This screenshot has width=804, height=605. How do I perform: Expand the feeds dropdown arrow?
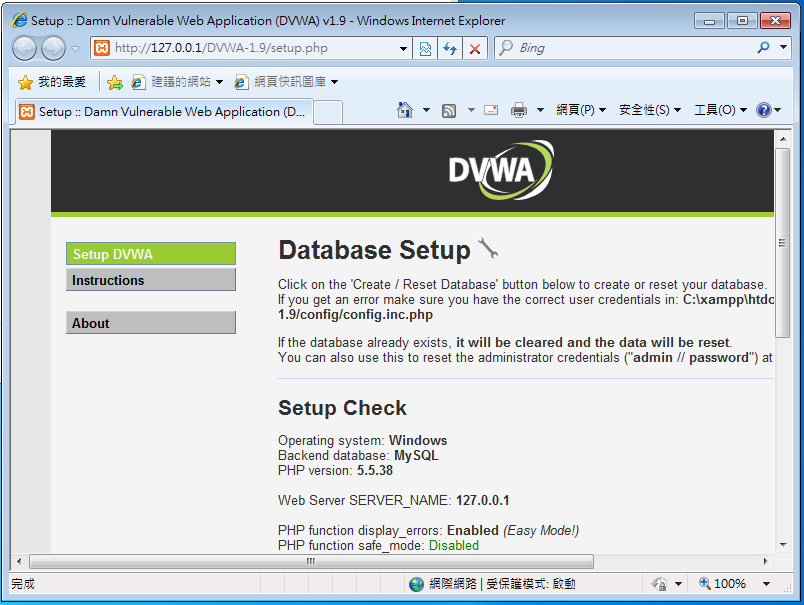coord(471,110)
